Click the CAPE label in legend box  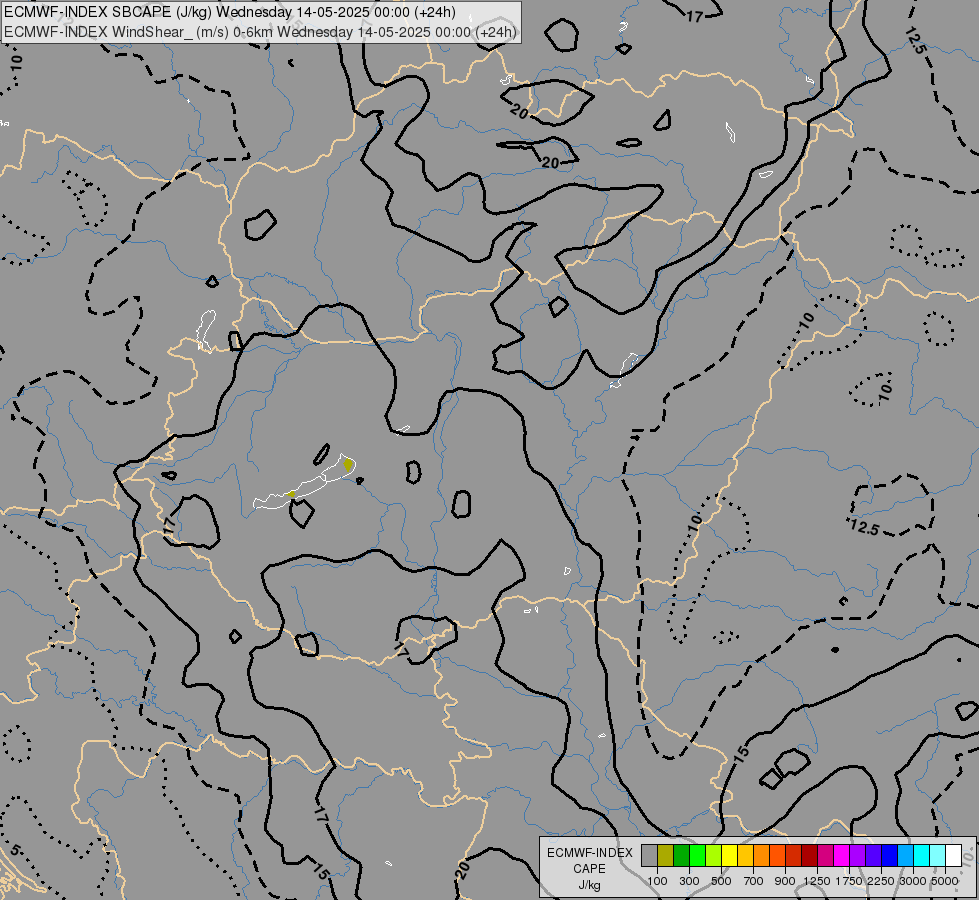point(589,869)
